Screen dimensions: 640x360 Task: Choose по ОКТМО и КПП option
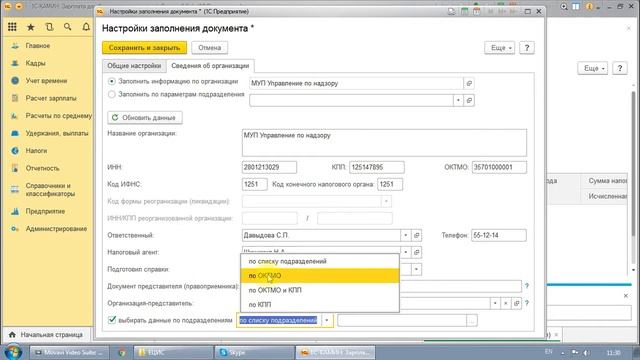(320, 290)
